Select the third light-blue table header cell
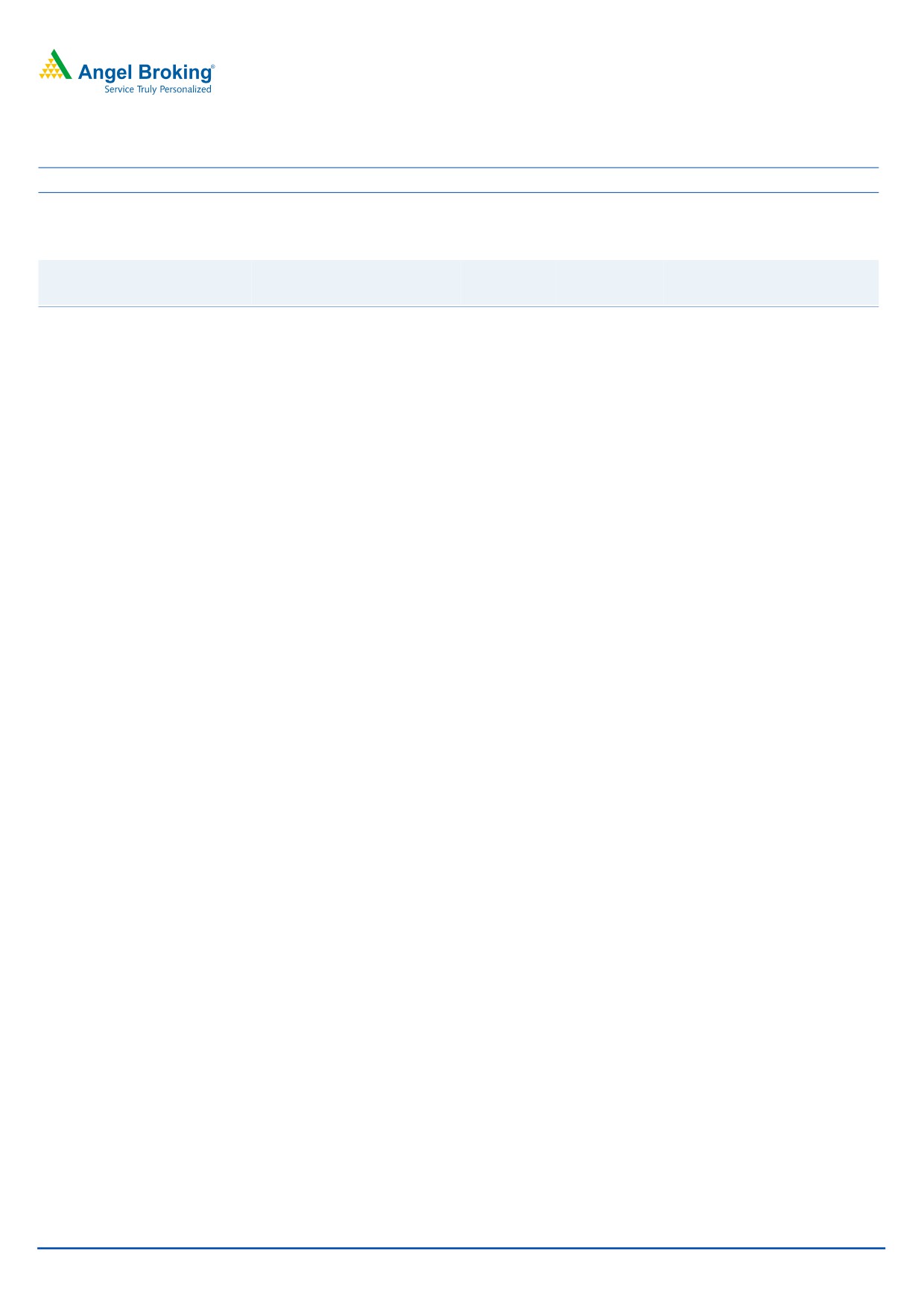 [x=563, y=282]
